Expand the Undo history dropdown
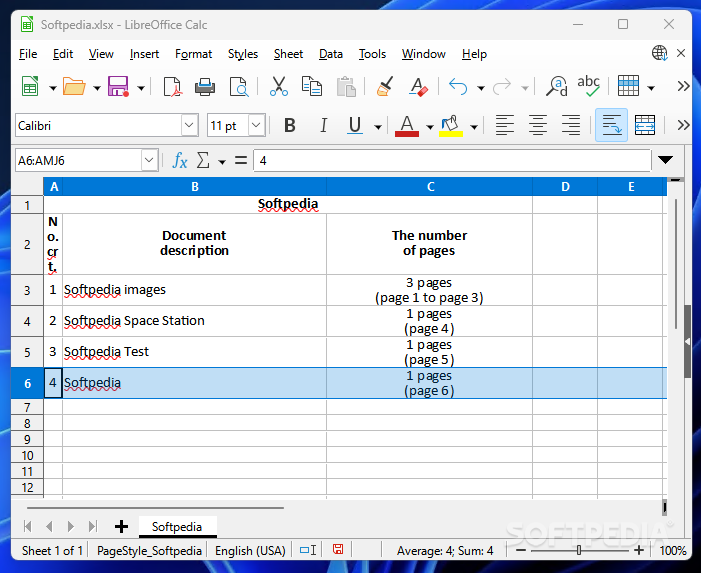 (x=481, y=88)
